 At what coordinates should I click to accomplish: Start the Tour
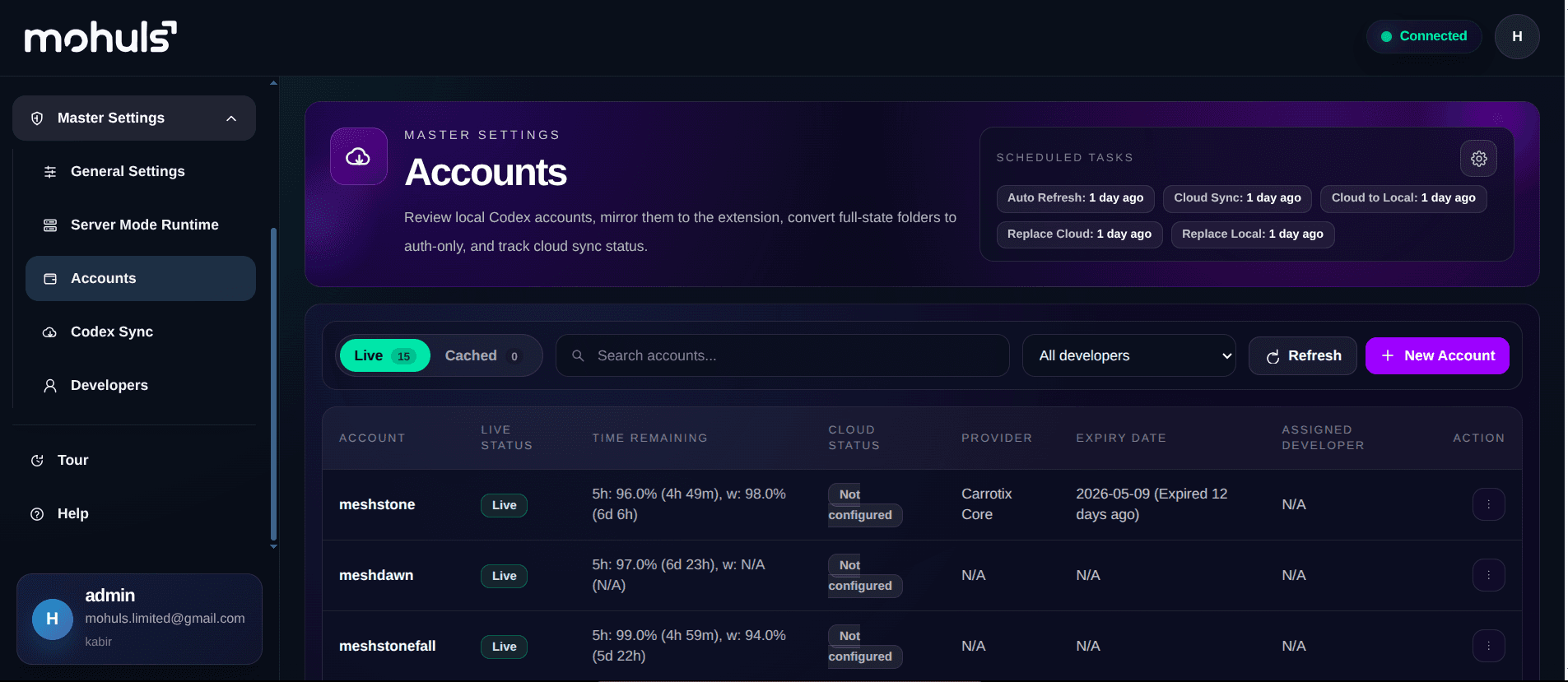[x=134, y=460]
